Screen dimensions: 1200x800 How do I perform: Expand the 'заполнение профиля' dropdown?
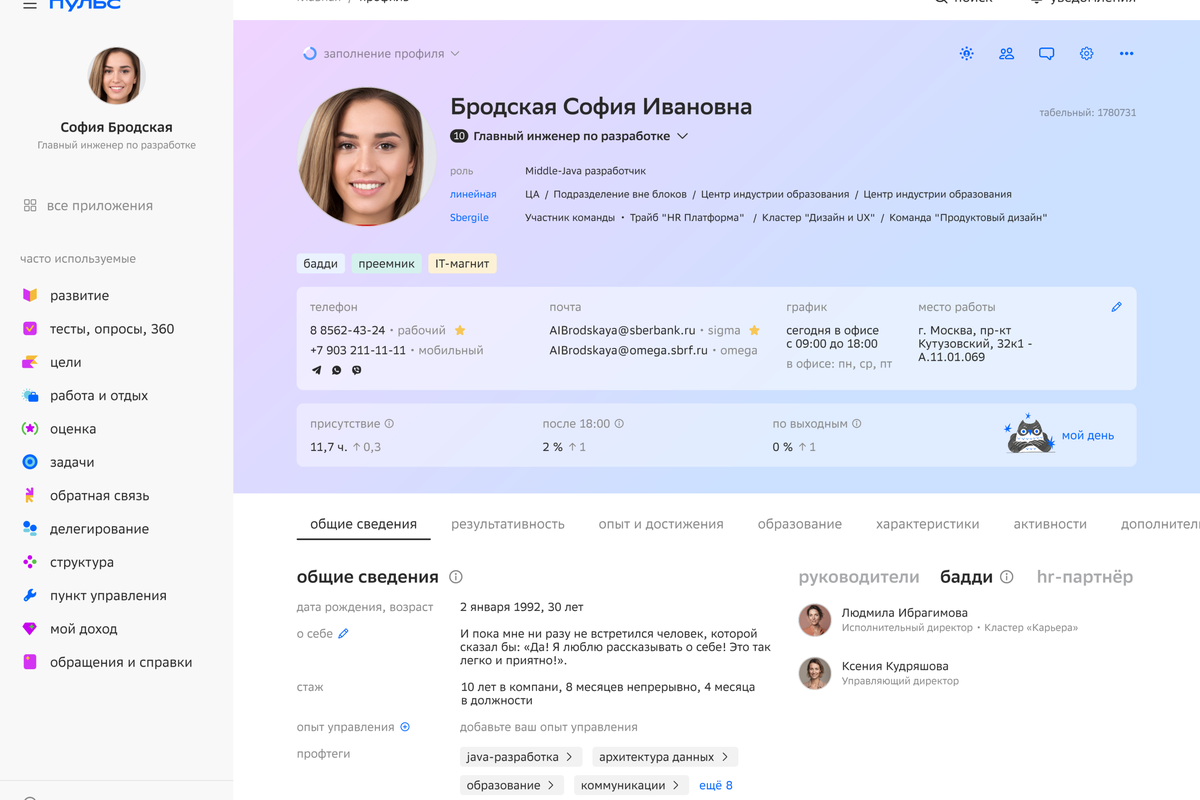click(x=455, y=54)
